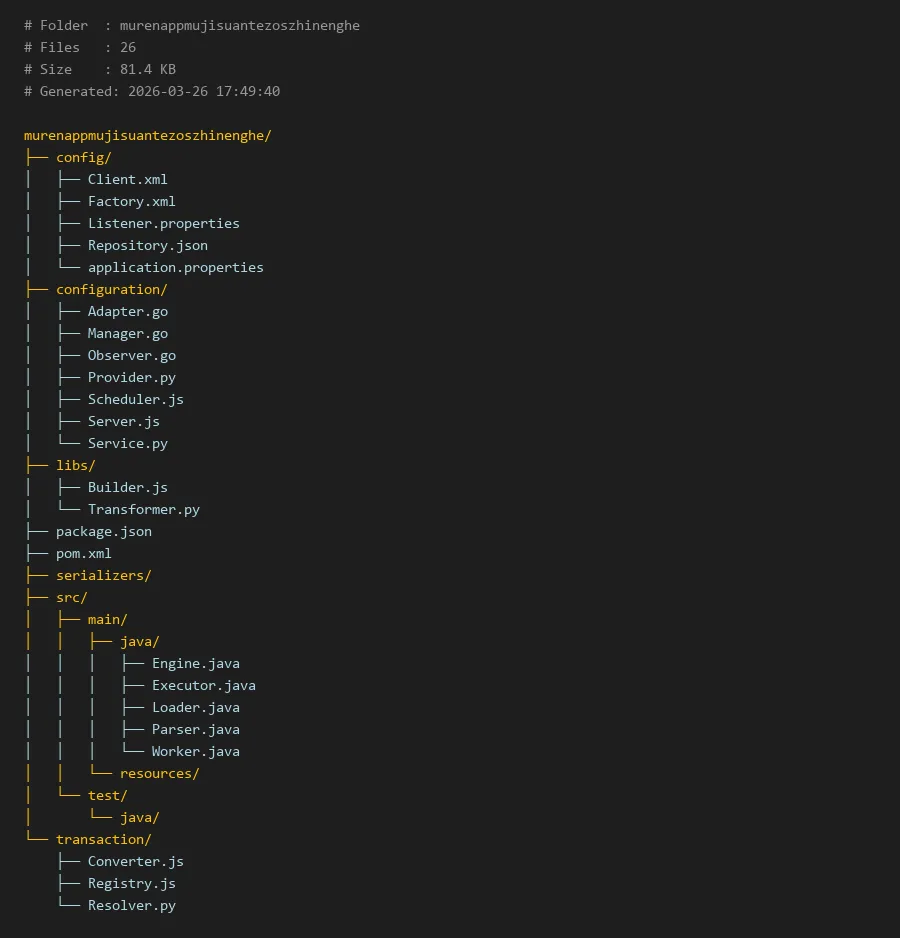
Task: Expand the configuration/ folder
Action: (x=111, y=289)
